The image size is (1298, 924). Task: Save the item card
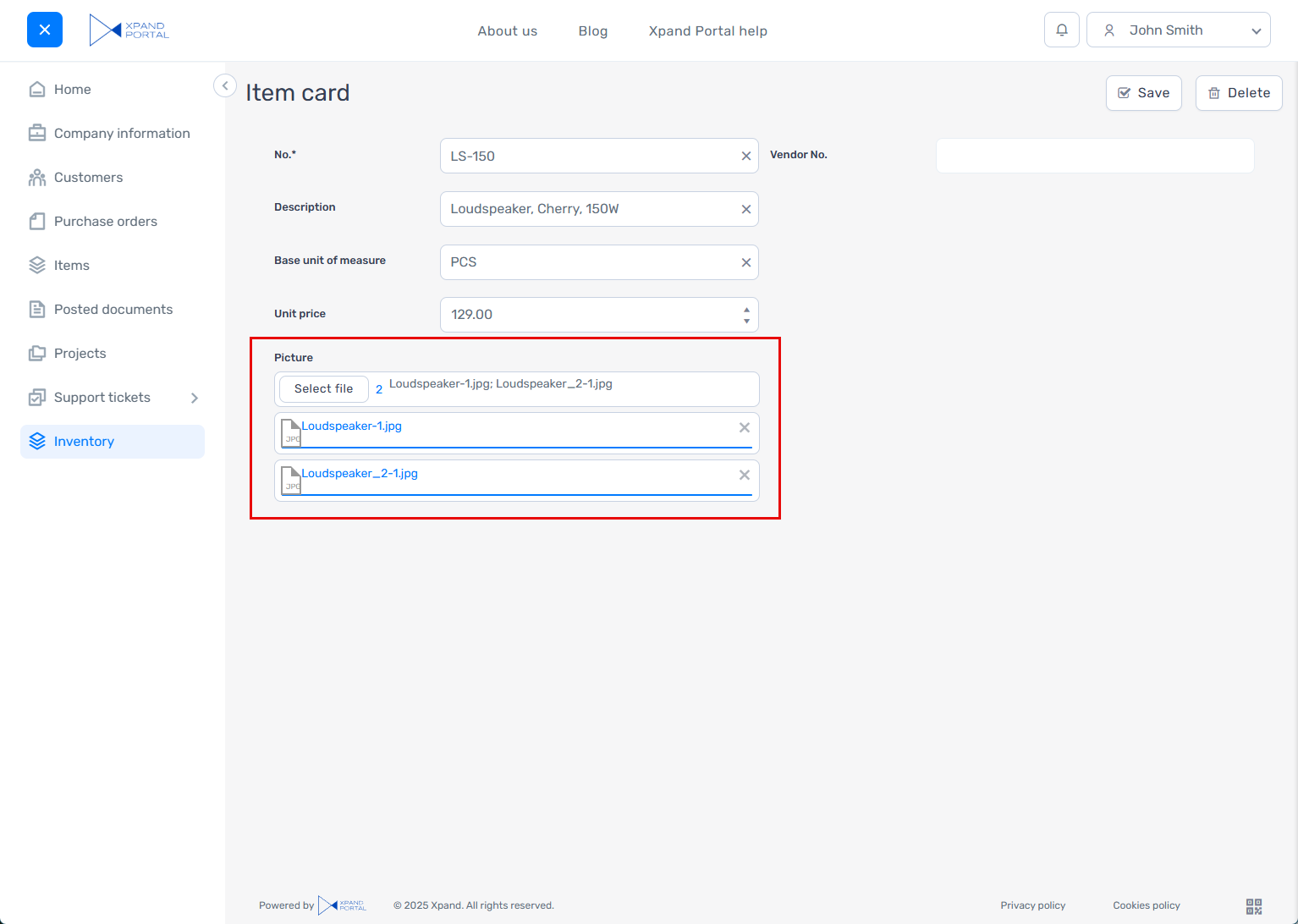(x=1143, y=93)
